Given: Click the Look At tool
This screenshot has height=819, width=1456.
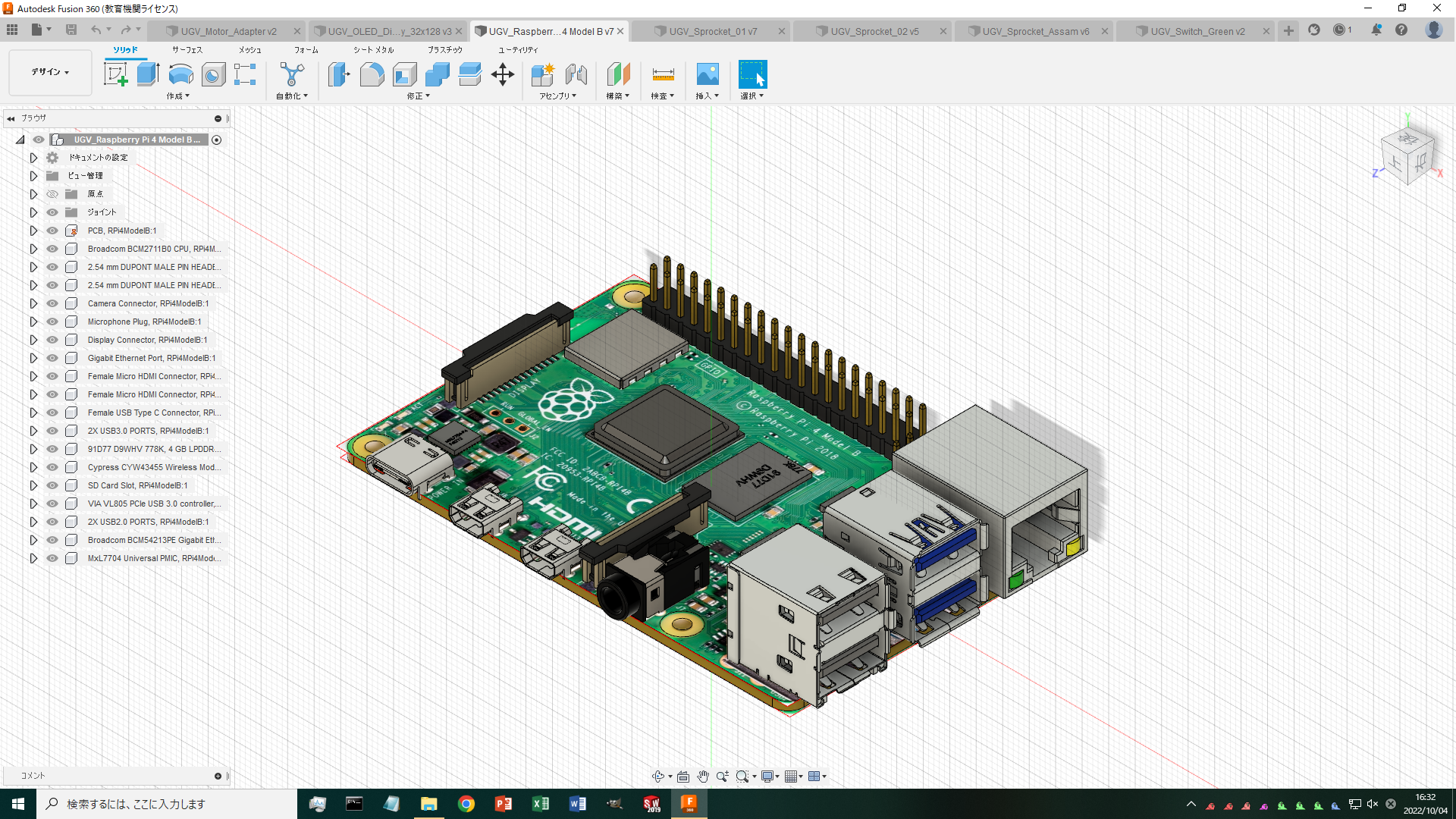Looking at the screenshot, I should tap(683, 776).
